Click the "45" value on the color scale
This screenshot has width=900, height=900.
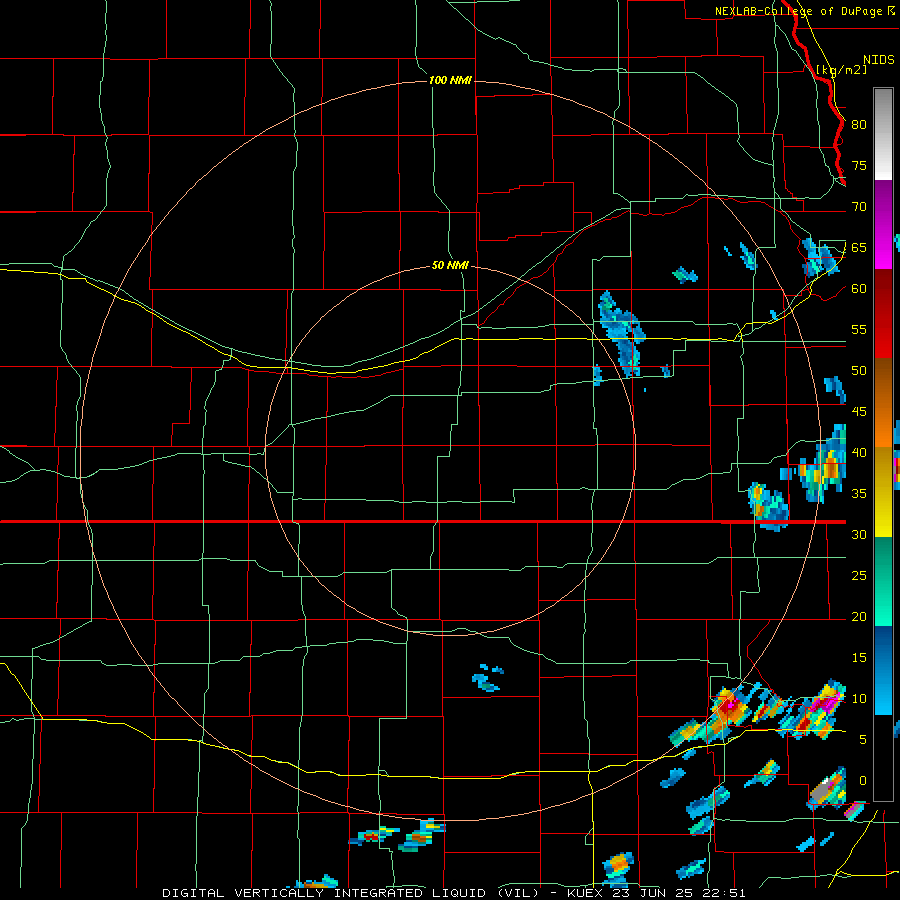coord(859,412)
